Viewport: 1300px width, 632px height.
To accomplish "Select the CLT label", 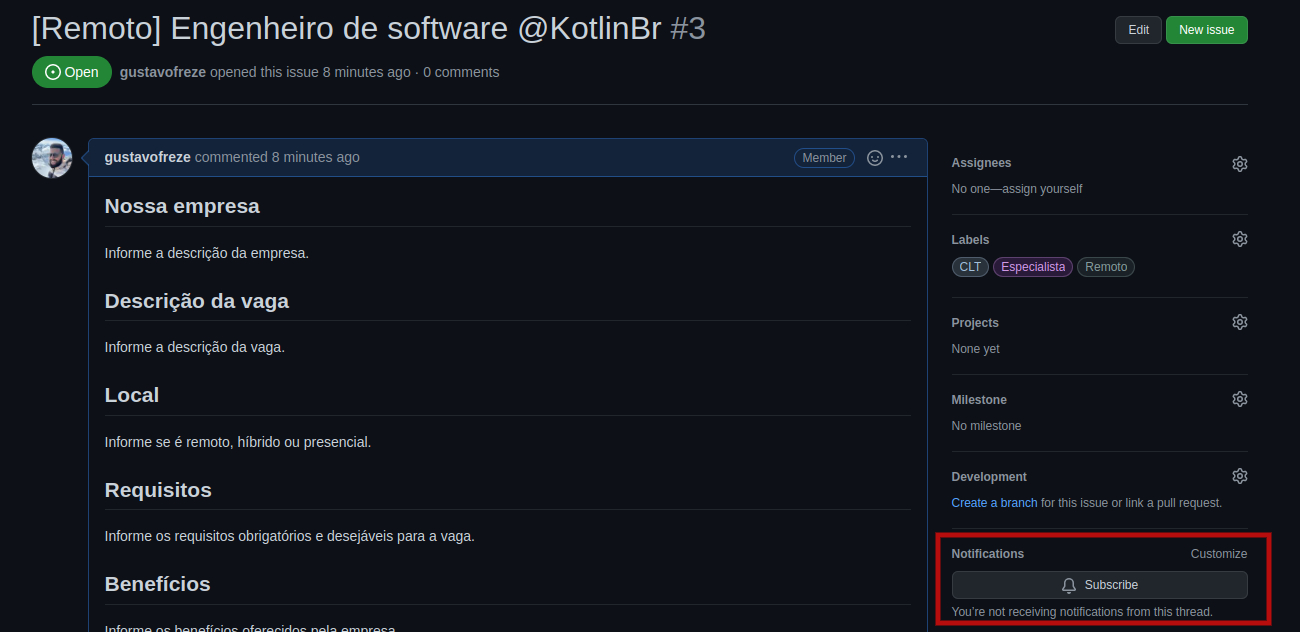I will tap(970, 267).
